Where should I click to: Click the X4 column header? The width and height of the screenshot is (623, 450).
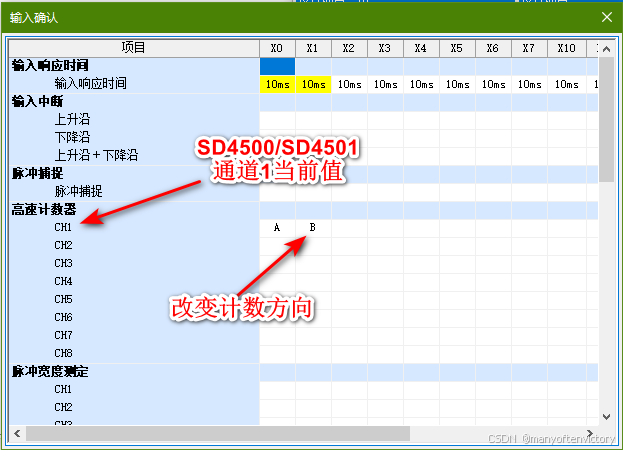[421, 48]
